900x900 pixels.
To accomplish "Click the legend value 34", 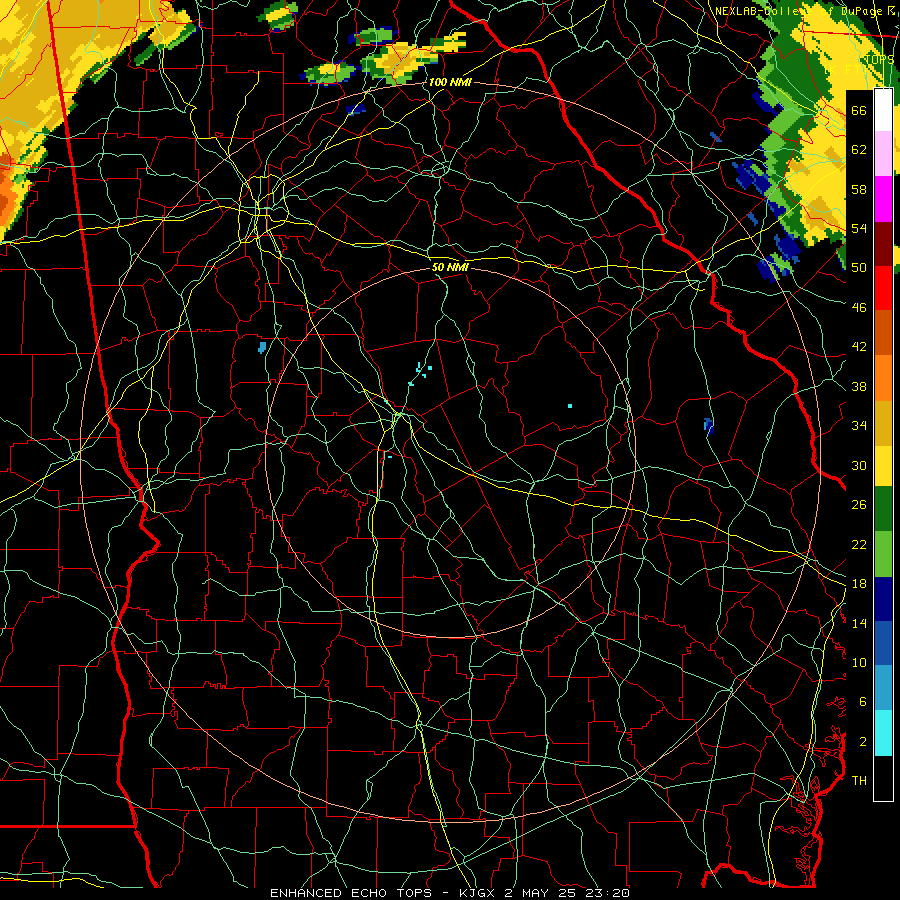I will click(x=859, y=425).
